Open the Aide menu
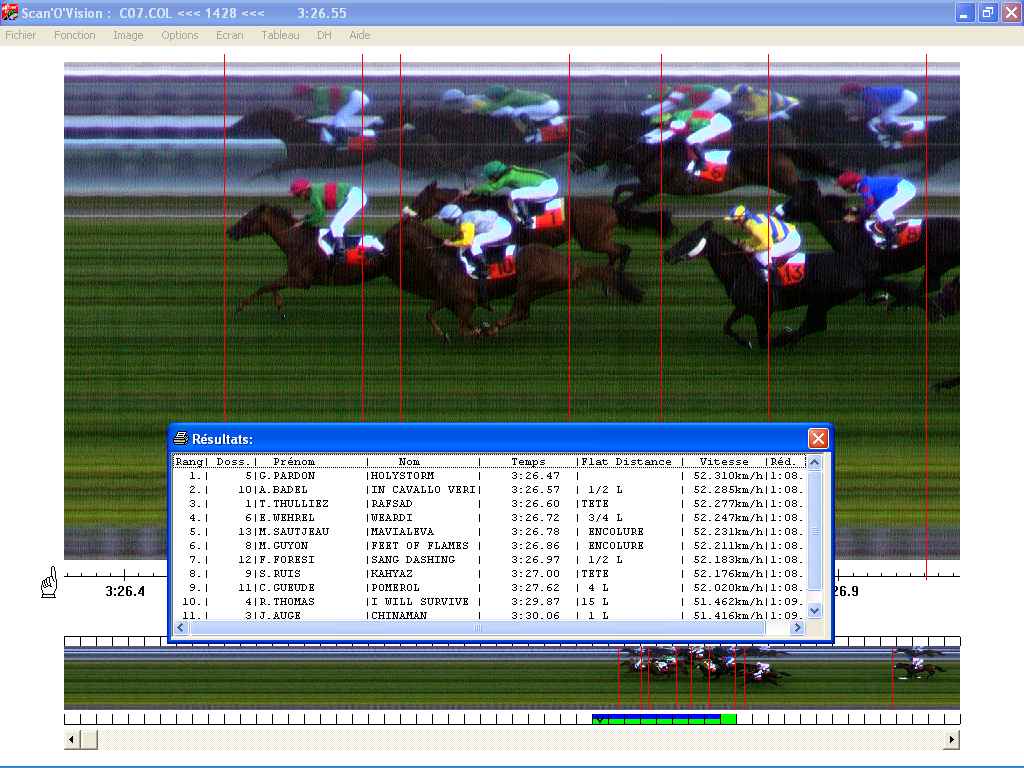The width and height of the screenshot is (1024, 768). coord(359,35)
